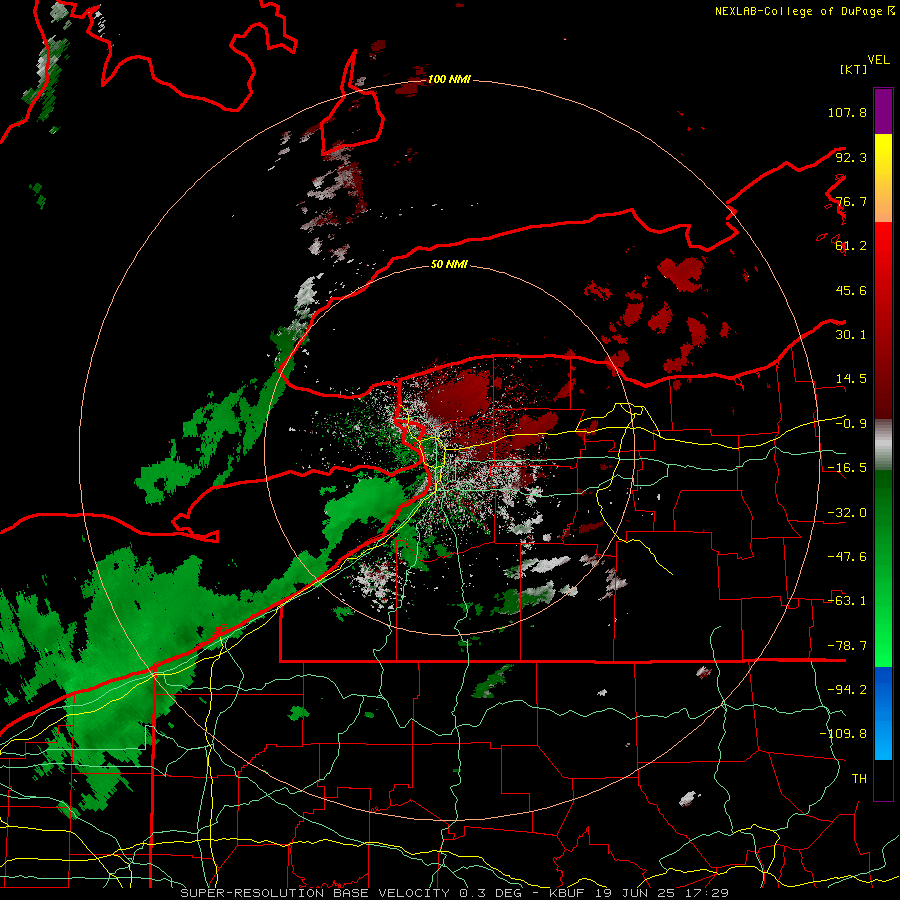The image size is (900, 900).
Task: Click the Super-Resolution Base Velocity caption
Action: [x=455, y=893]
